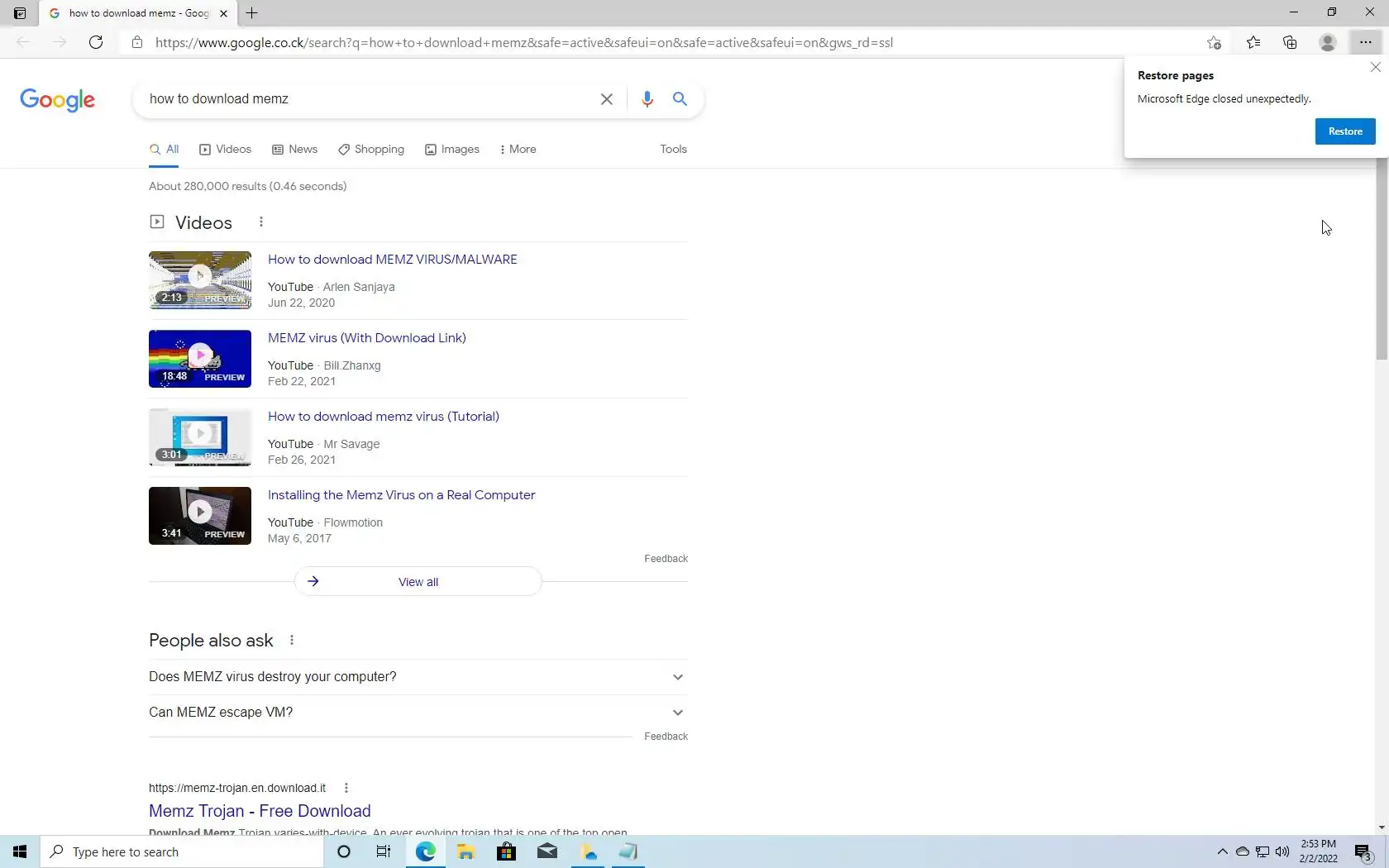Switch to the Shopping tab
Image resolution: width=1389 pixels, height=868 pixels.
tap(371, 150)
